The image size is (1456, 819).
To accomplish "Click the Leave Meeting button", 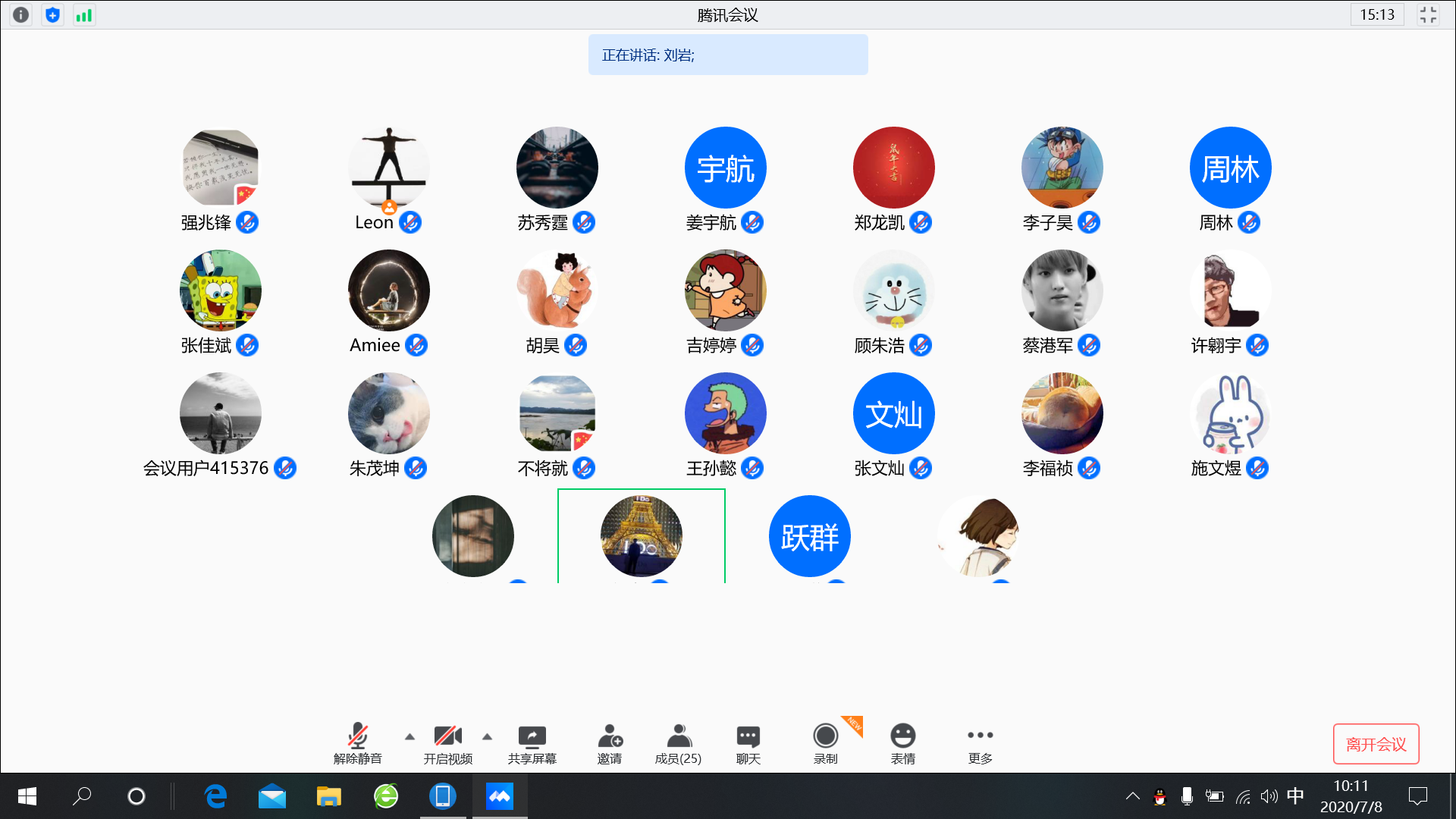I will point(1376,744).
